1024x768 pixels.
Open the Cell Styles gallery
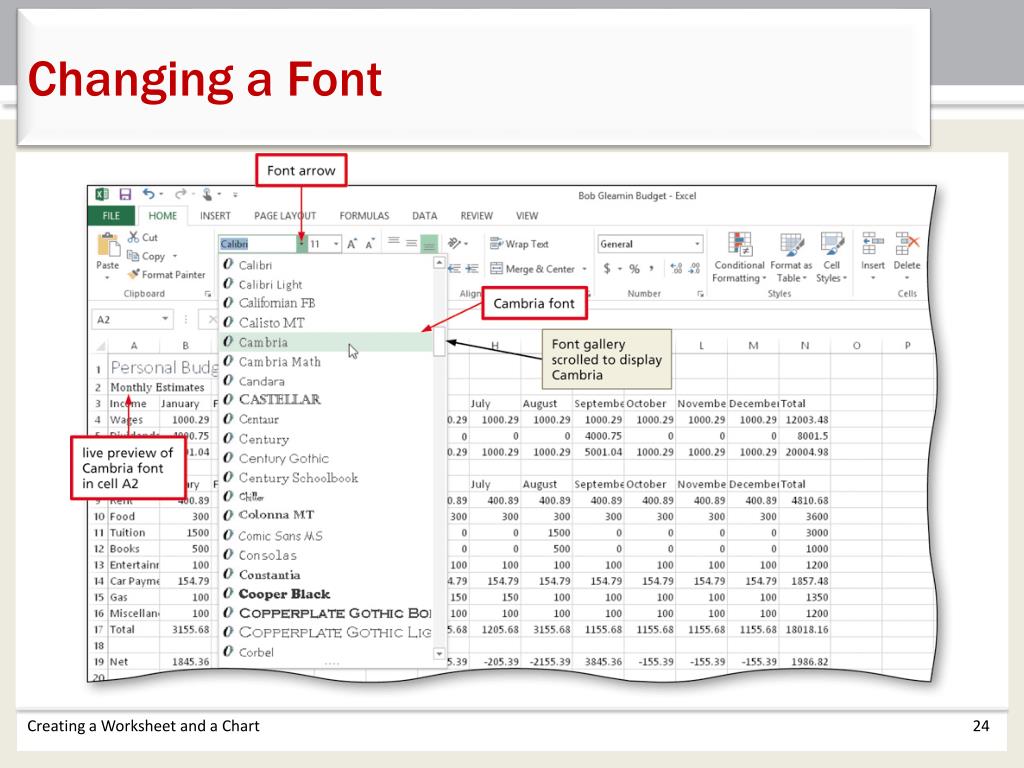(831, 257)
